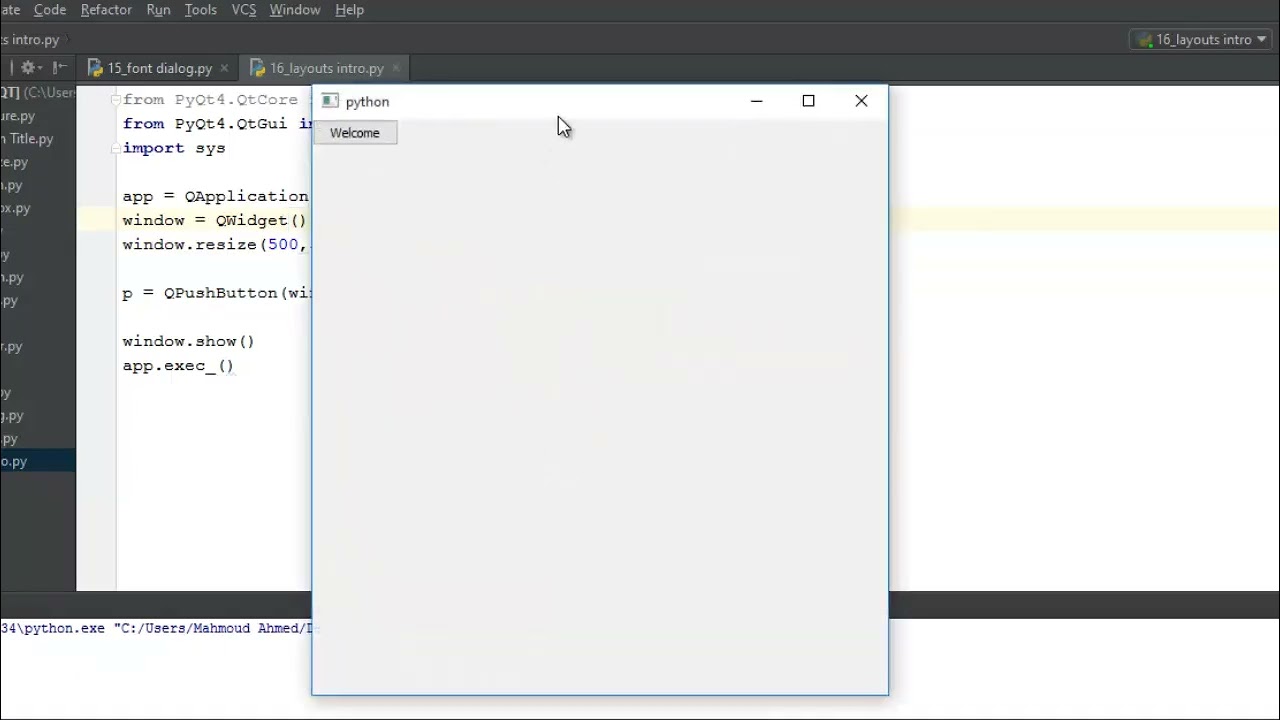Viewport: 1280px width, 720px height.
Task: Open the VCS menu
Action: click(244, 10)
